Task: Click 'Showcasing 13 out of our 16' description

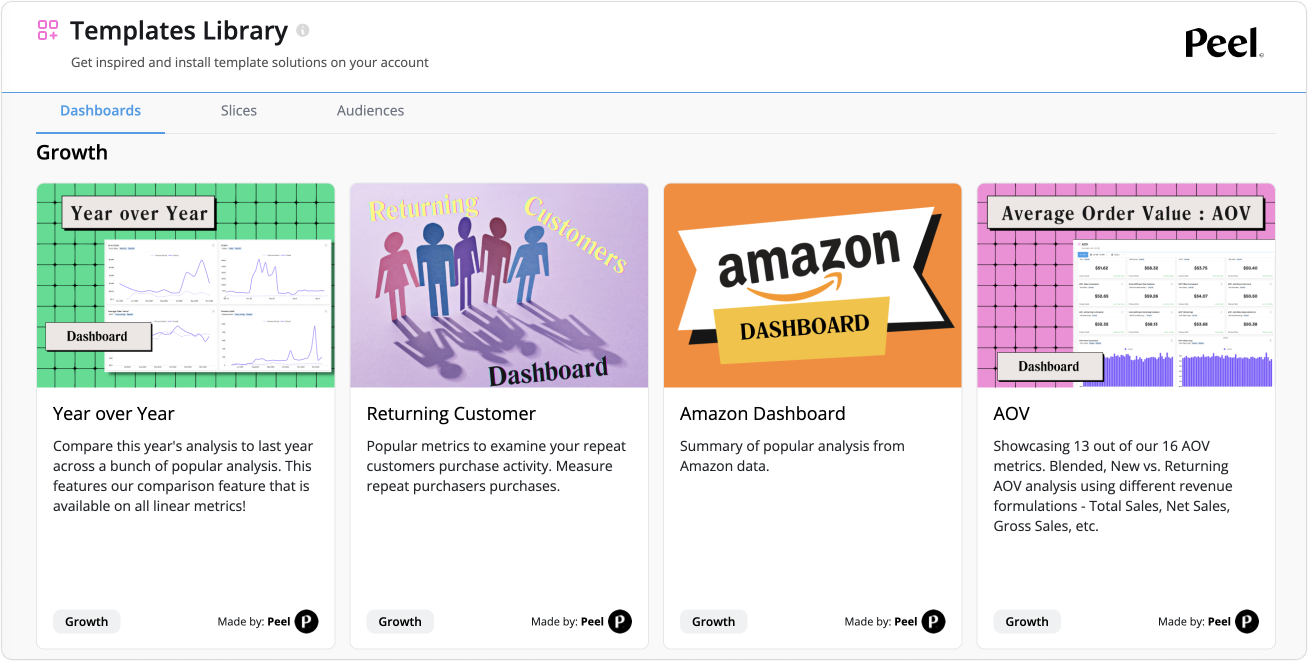Action: coord(1113,486)
